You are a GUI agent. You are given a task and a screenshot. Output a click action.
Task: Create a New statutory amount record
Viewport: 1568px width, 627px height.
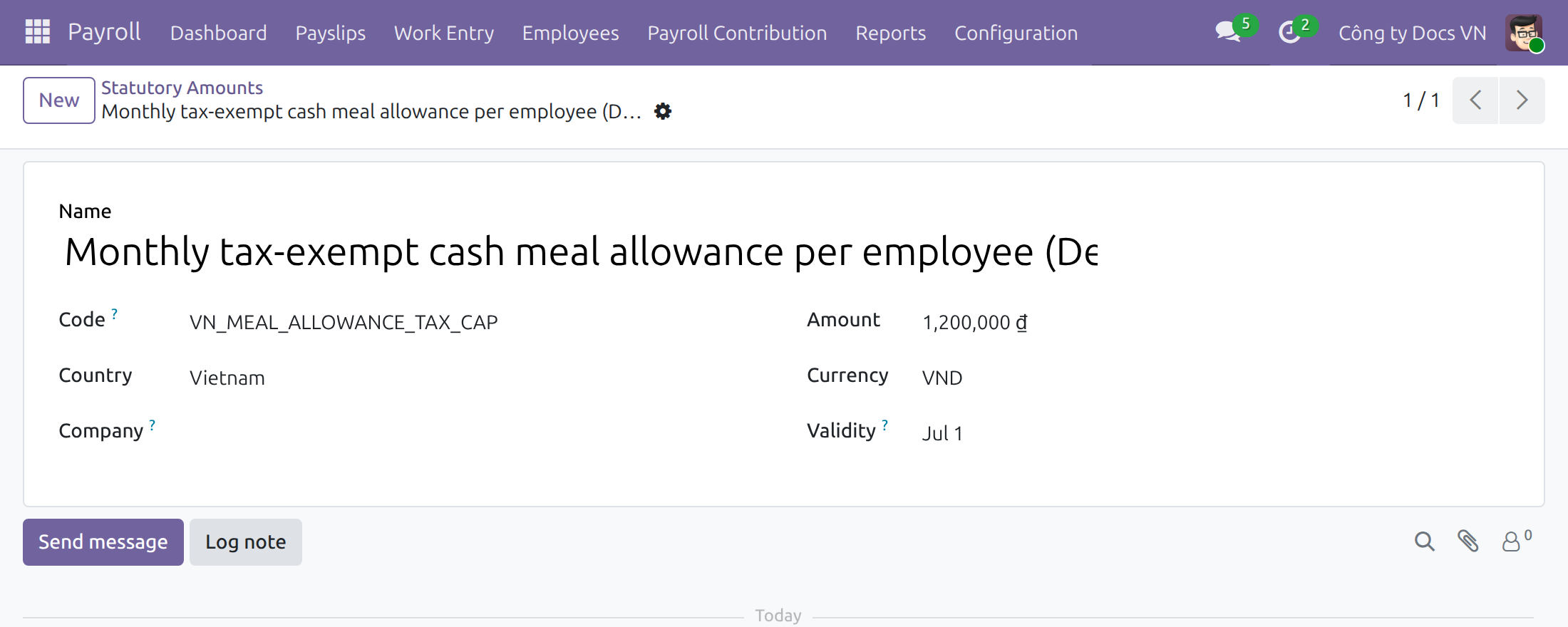click(x=59, y=100)
